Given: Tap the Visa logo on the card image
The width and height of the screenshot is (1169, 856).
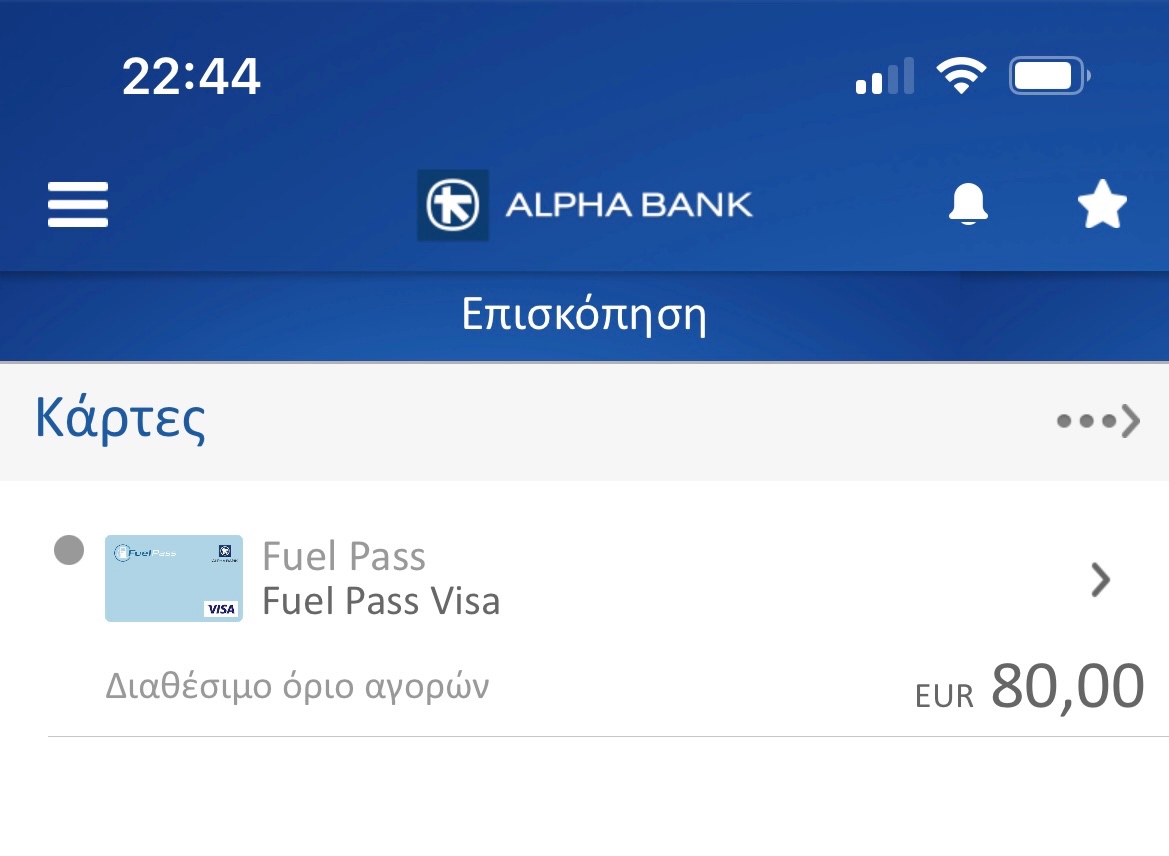Looking at the screenshot, I should click(x=221, y=608).
